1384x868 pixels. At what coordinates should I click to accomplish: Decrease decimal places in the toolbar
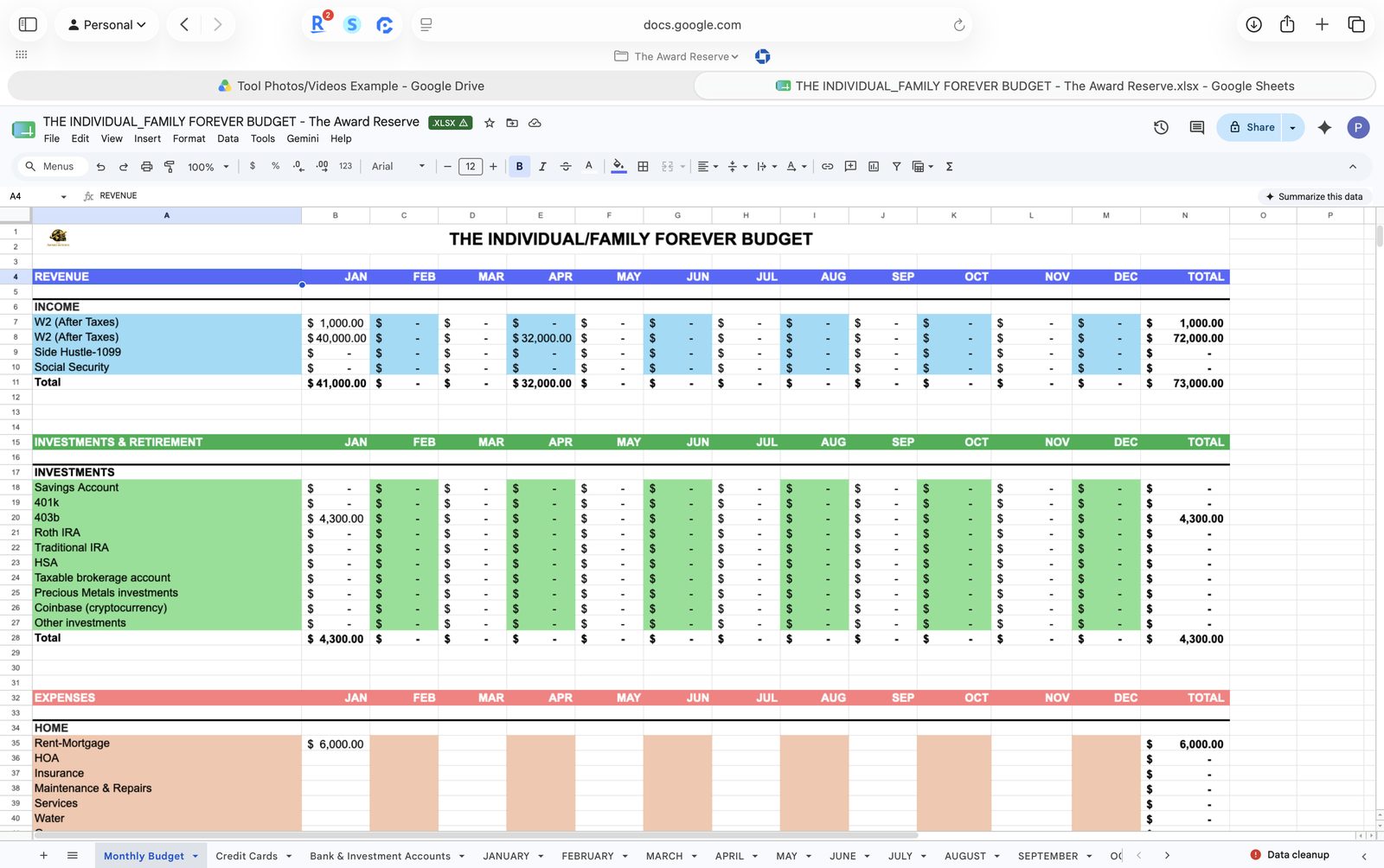pos(298,166)
